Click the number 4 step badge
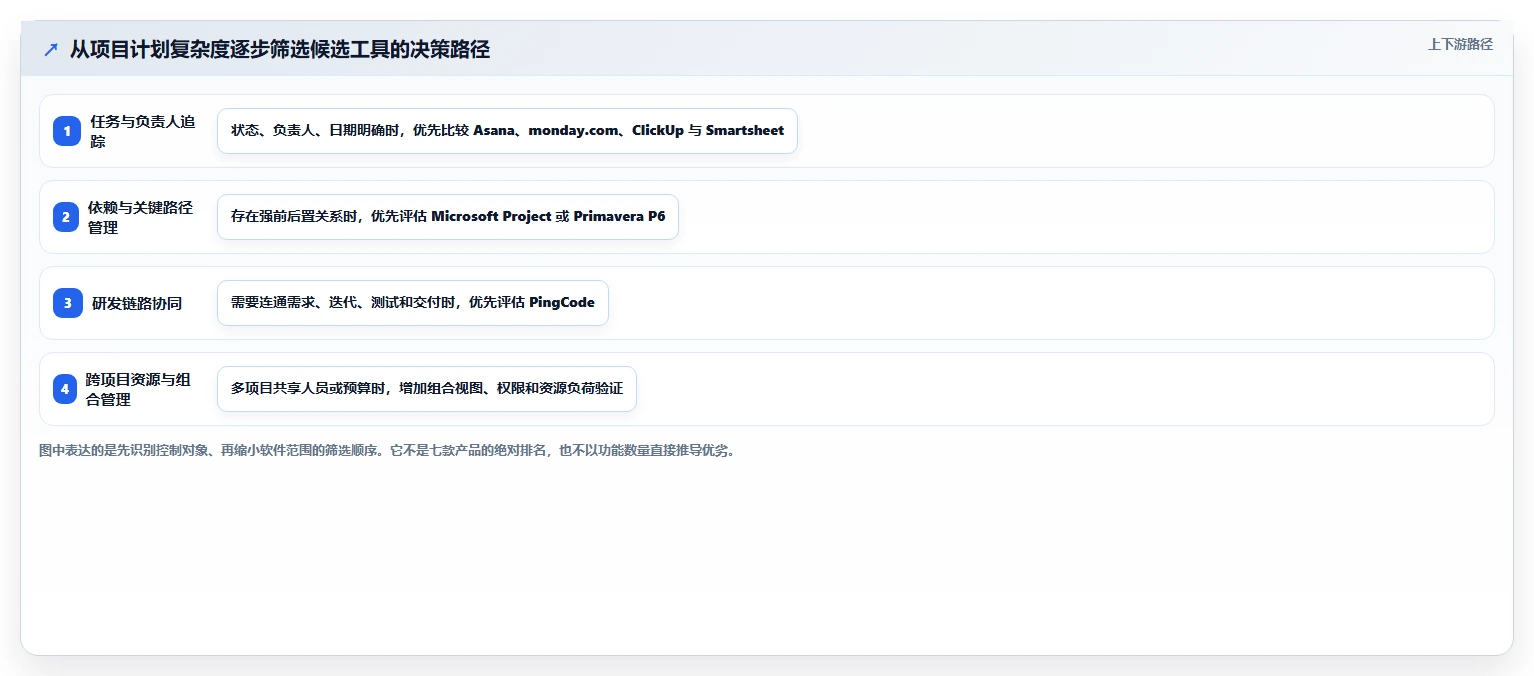1534x676 pixels. pos(65,389)
